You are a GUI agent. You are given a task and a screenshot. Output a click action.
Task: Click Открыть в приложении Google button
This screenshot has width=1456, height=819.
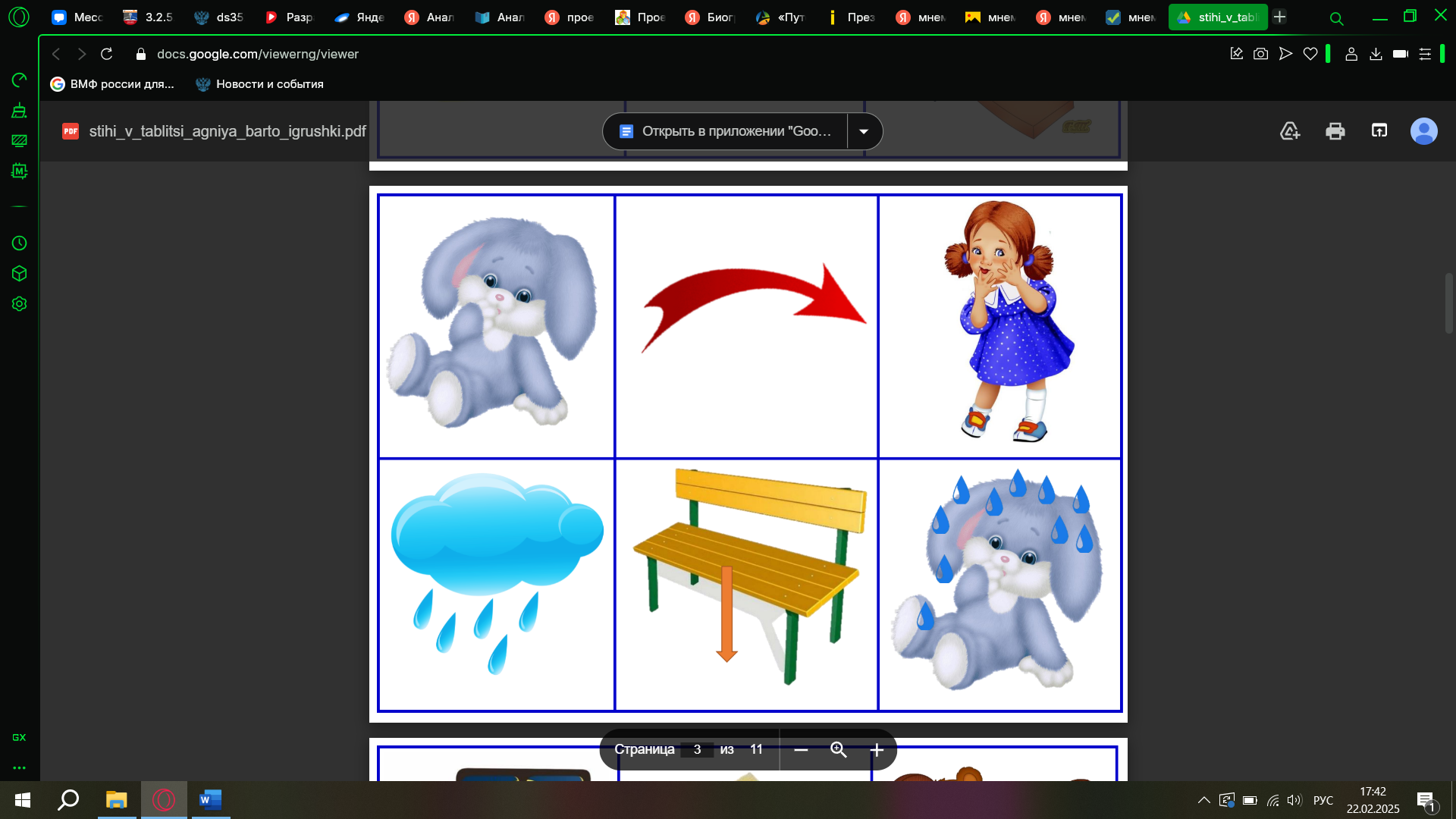[725, 132]
